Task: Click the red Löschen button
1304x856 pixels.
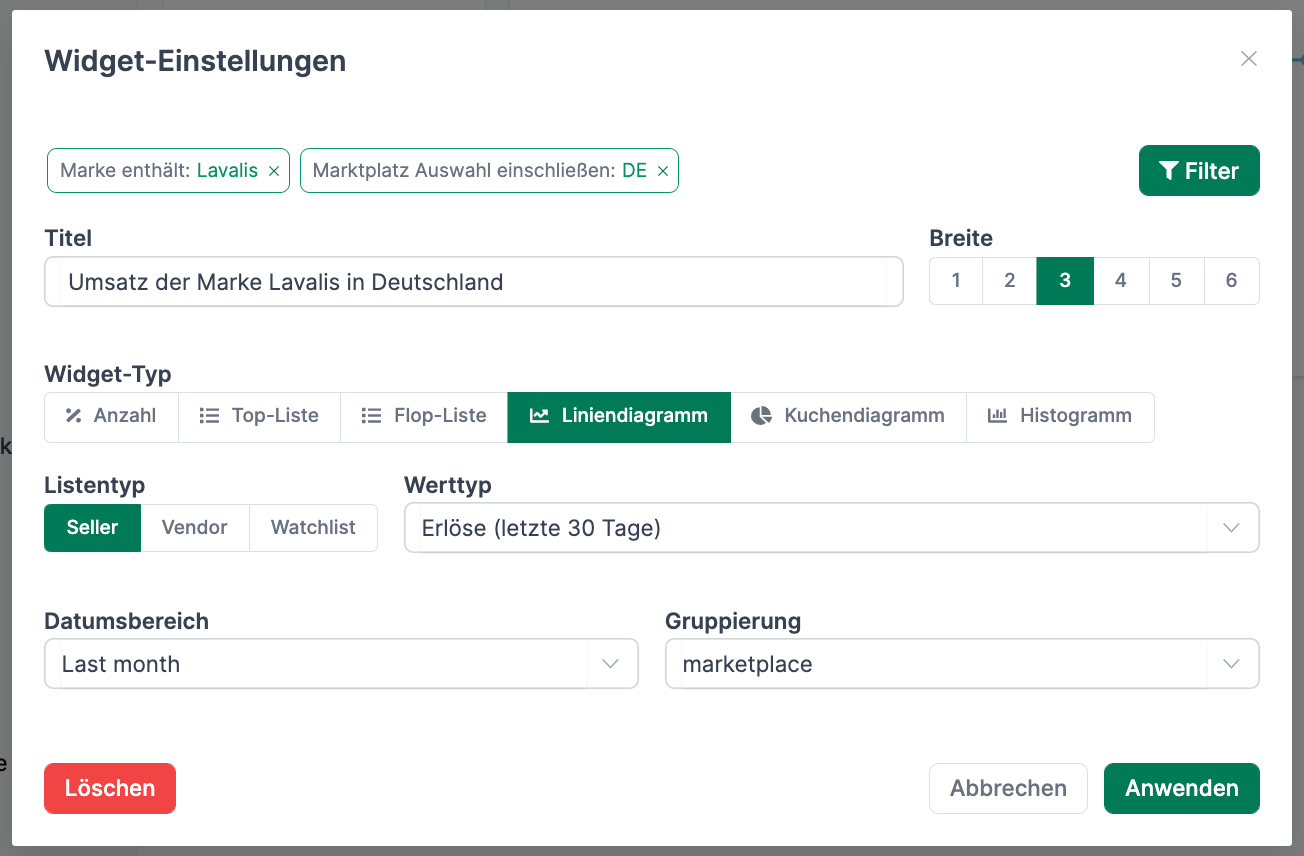Action: click(110, 788)
